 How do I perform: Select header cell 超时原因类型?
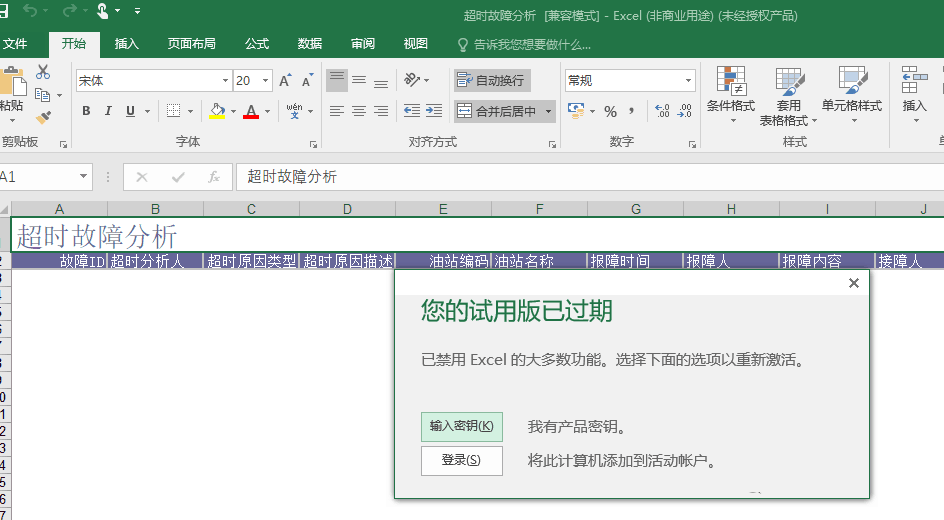coord(252,261)
